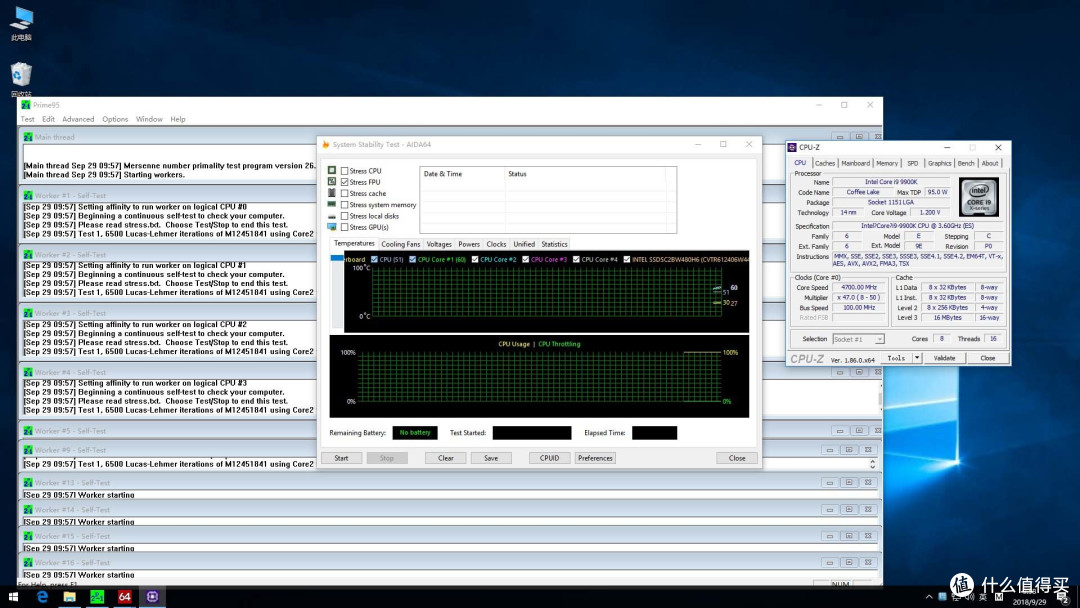Image resolution: width=1080 pixels, height=608 pixels.
Task: Toggle the CPU (51) graph checkbox
Action: tap(374, 260)
